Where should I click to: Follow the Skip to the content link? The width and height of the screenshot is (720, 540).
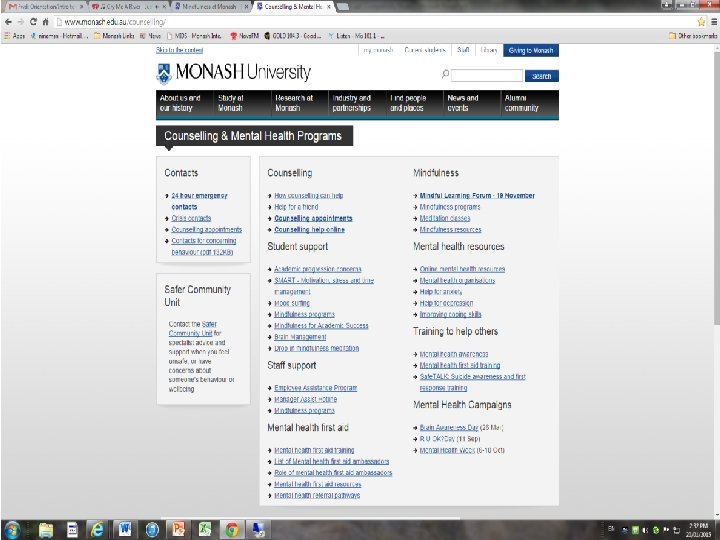click(180, 50)
